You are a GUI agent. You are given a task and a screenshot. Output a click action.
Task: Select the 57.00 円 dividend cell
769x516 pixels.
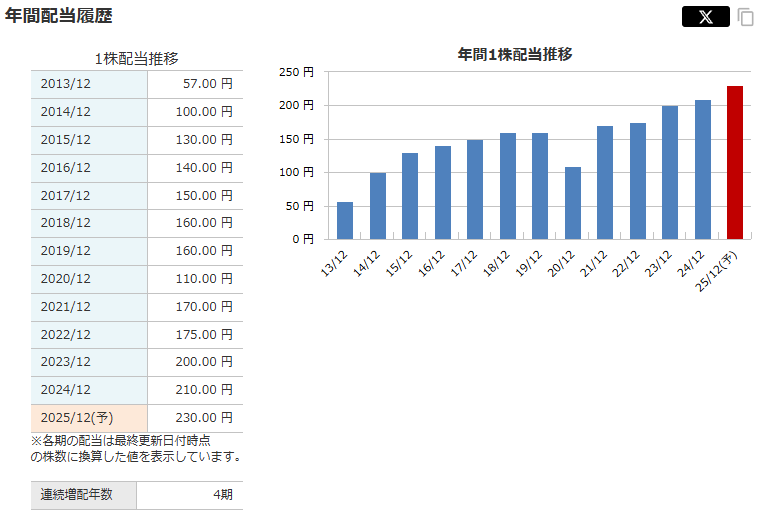pos(194,84)
